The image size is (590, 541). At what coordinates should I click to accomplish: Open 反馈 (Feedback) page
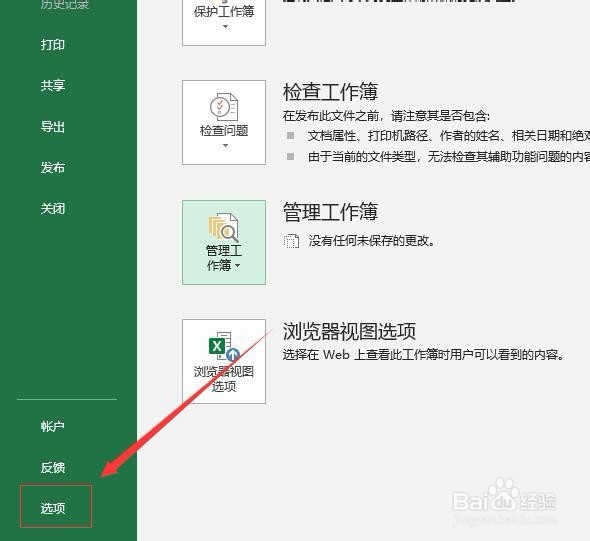pos(53,468)
